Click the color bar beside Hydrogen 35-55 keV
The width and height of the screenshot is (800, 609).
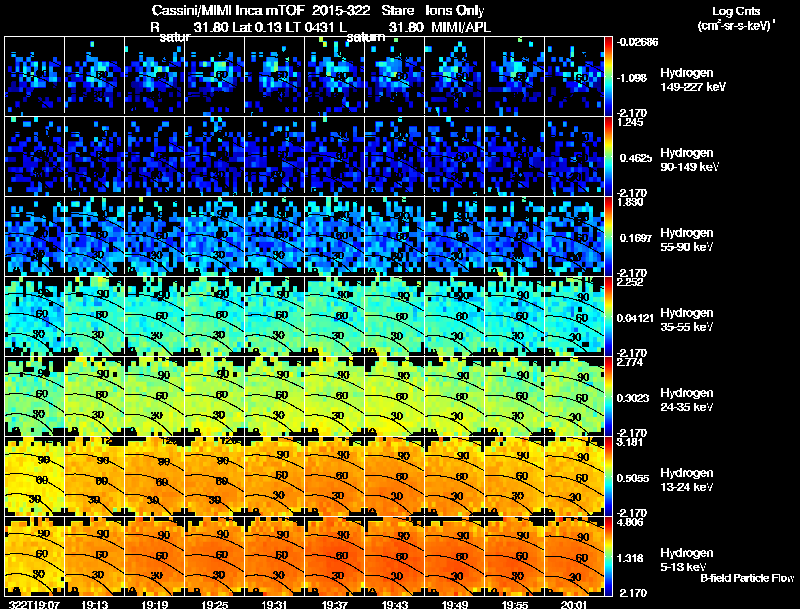(608, 317)
